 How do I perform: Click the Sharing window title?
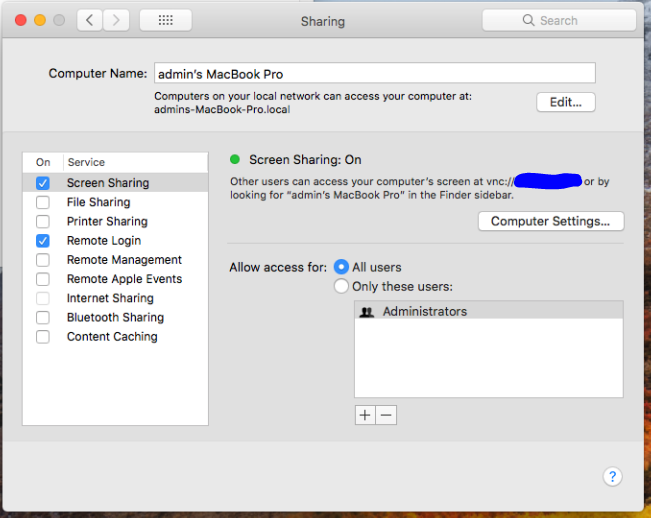point(323,21)
